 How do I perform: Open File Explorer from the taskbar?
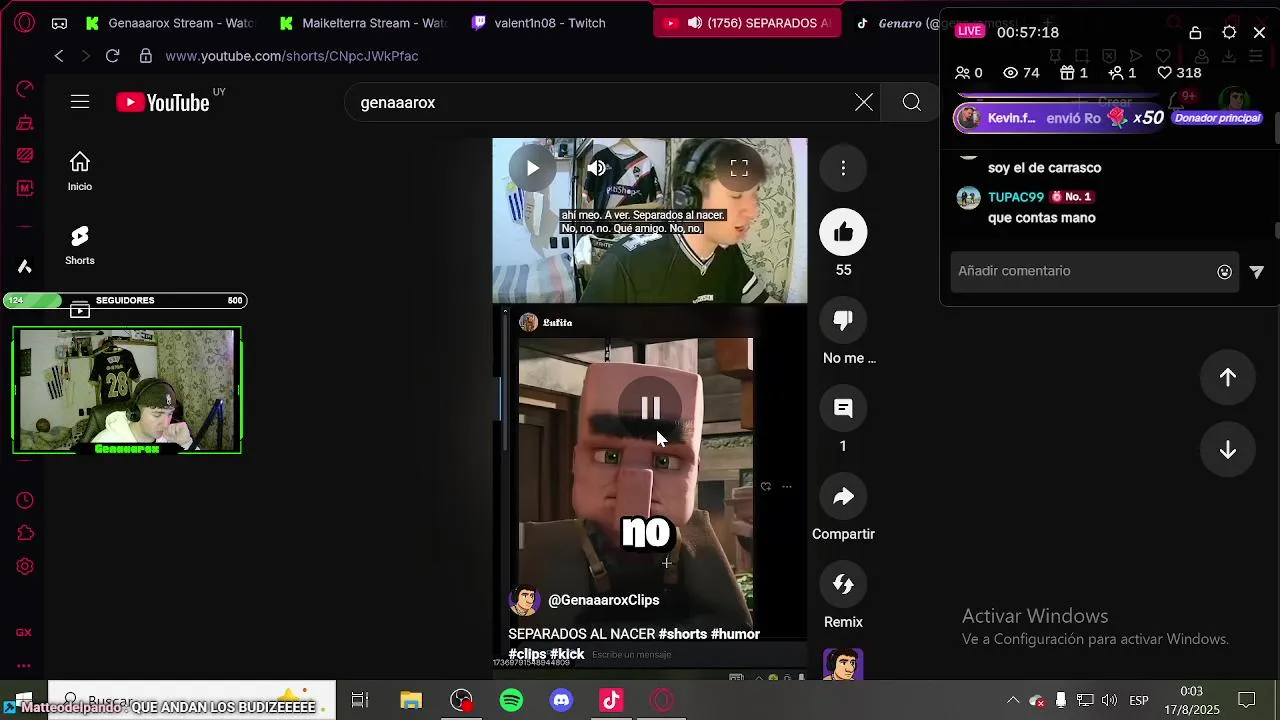click(411, 700)
